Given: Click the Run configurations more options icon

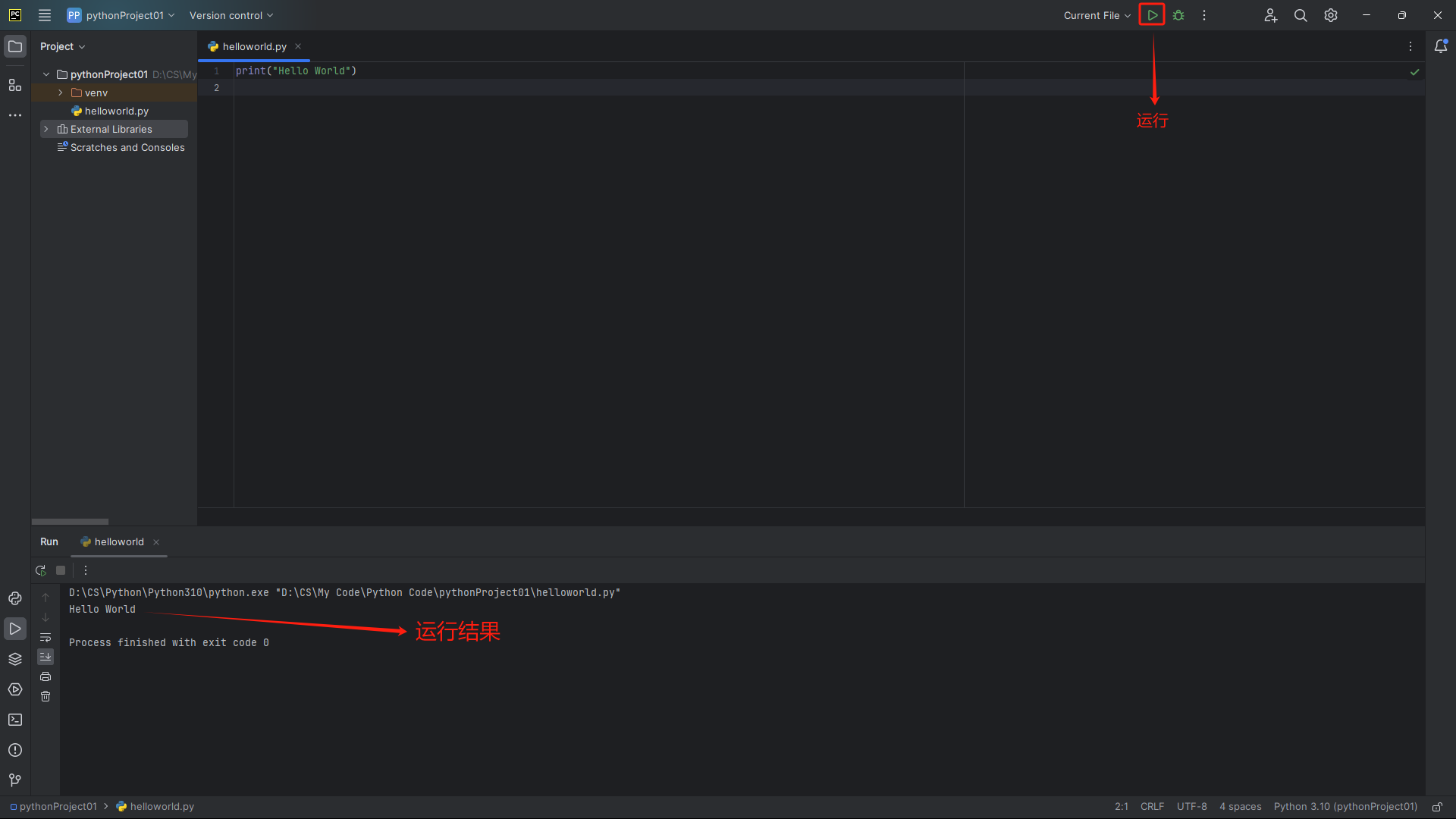Looking at the screenshot, I should [x=1204, y=15].
